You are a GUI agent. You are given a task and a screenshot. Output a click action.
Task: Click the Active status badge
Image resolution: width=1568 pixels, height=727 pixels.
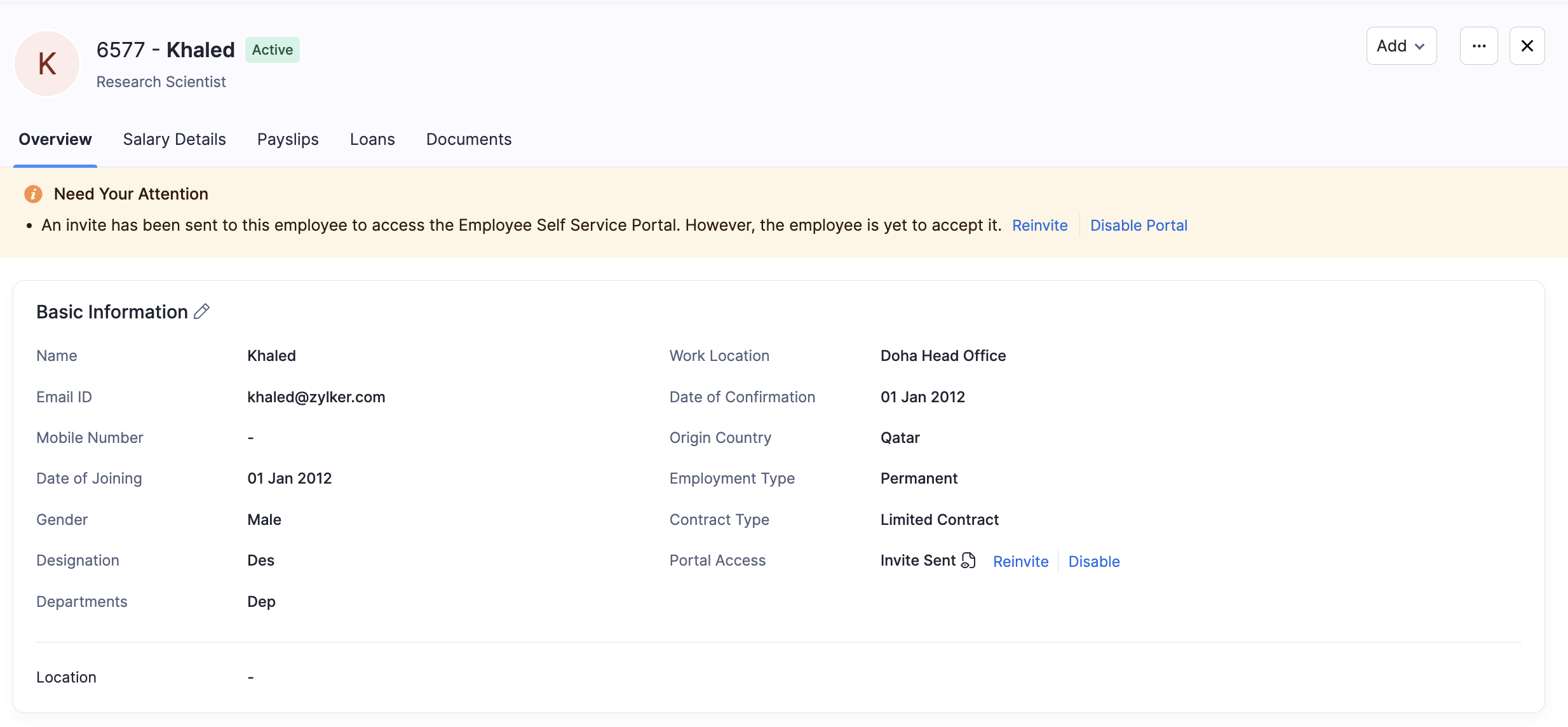click(272, 50)
